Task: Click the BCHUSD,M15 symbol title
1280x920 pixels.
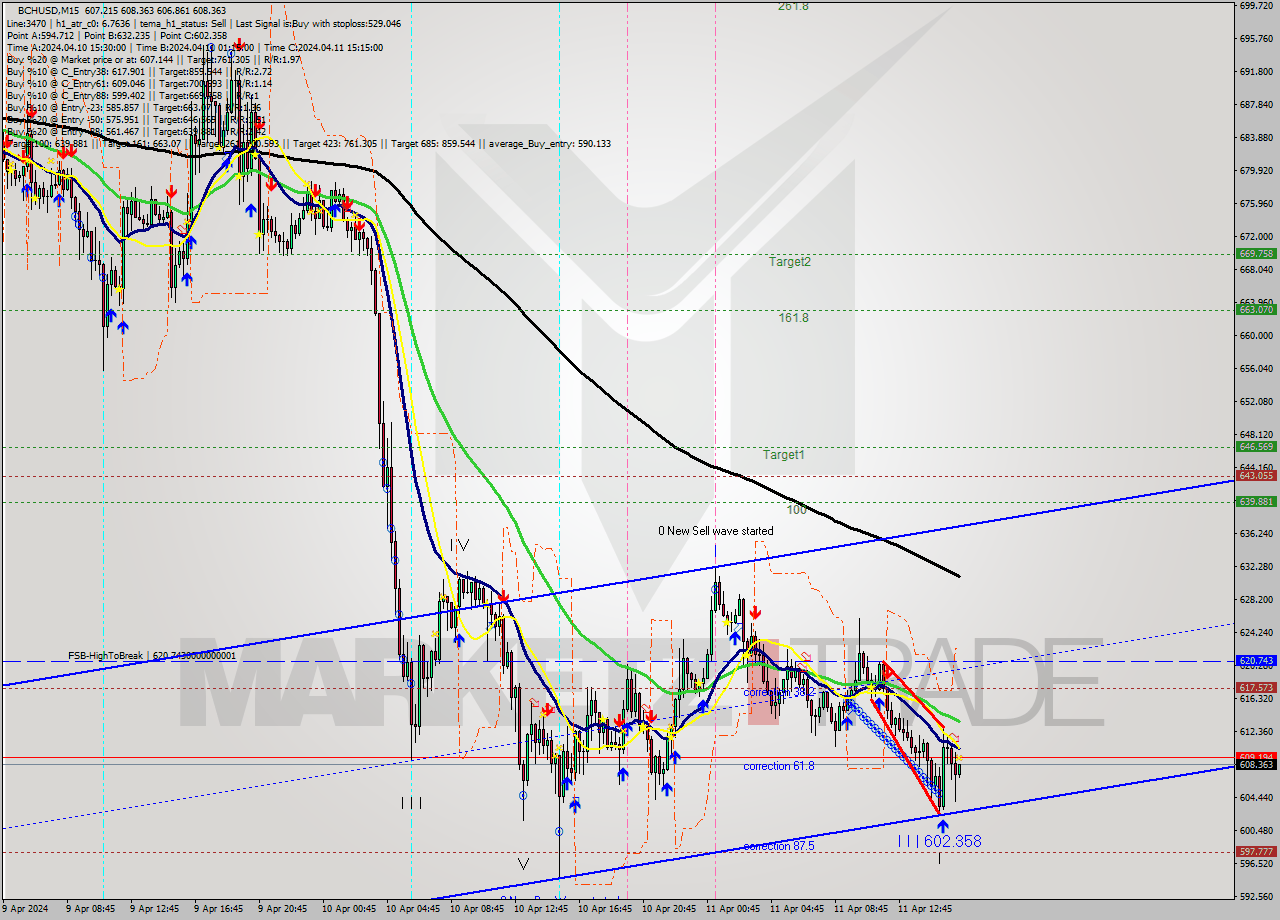Action: [x=48, y=9]
